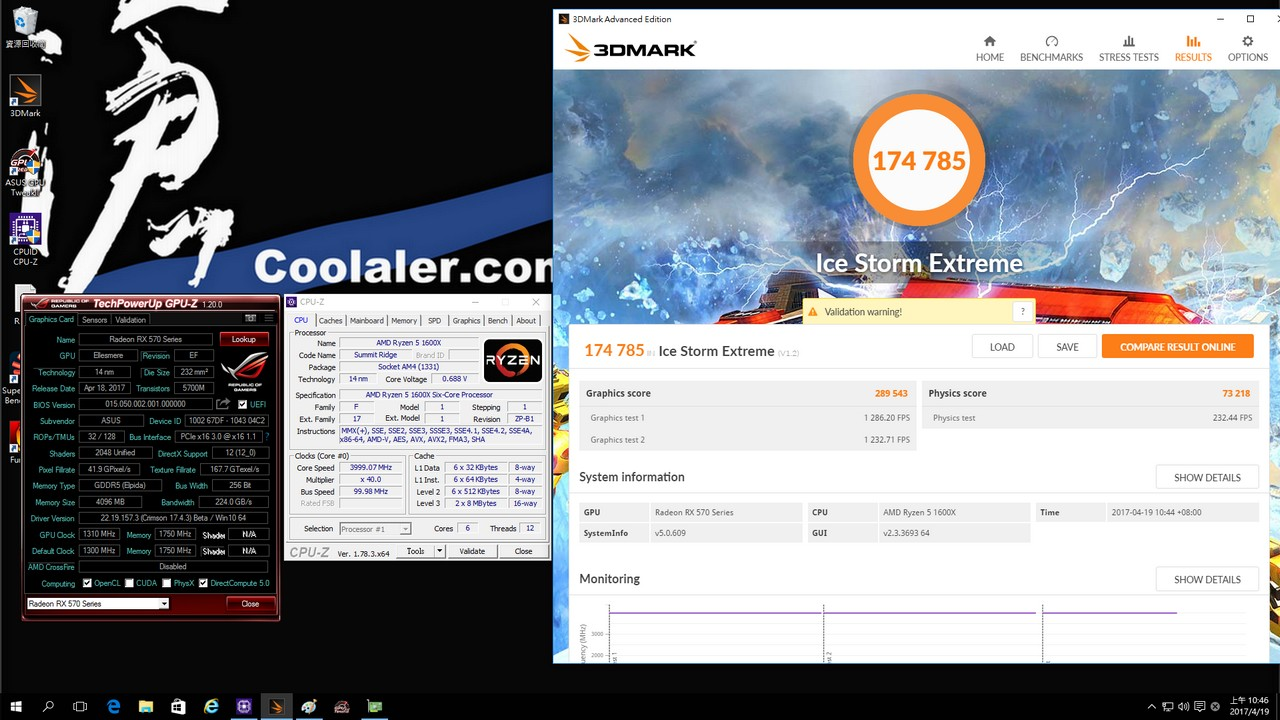Show details for Monitoring

point(1207,579)
